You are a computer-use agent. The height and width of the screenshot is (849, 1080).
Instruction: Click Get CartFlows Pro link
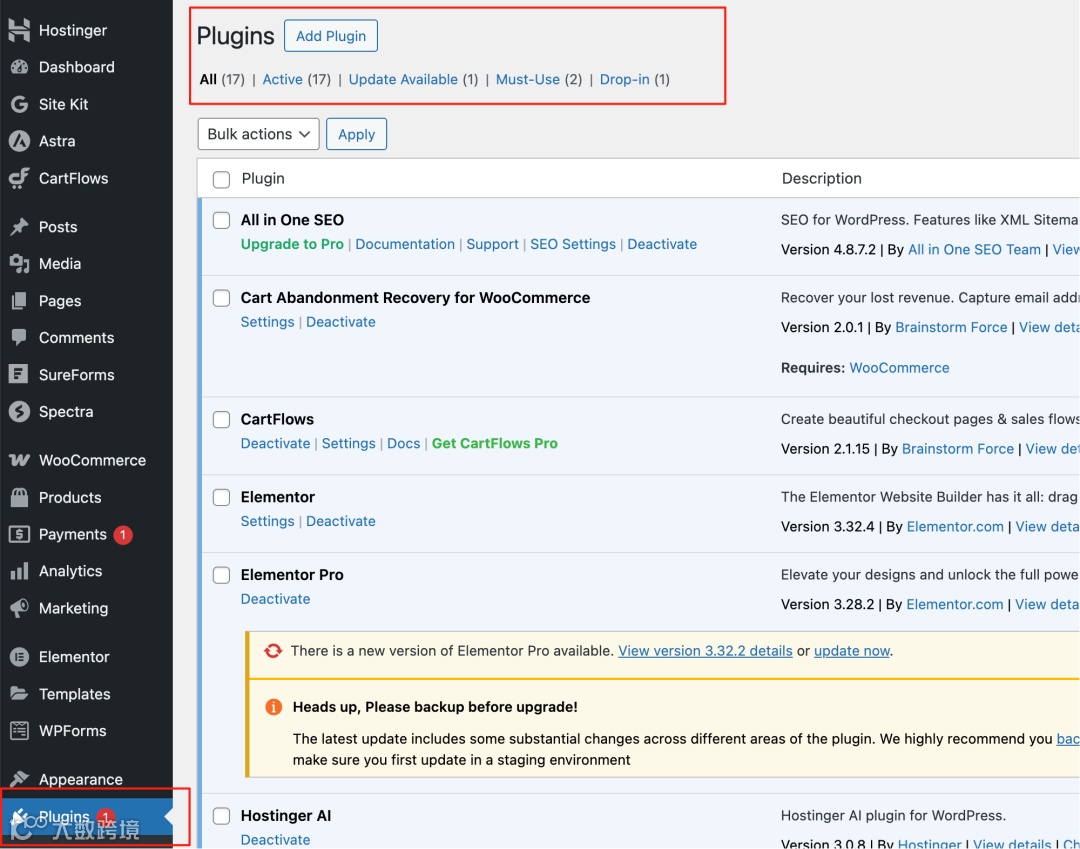click(x=495, y=443)
